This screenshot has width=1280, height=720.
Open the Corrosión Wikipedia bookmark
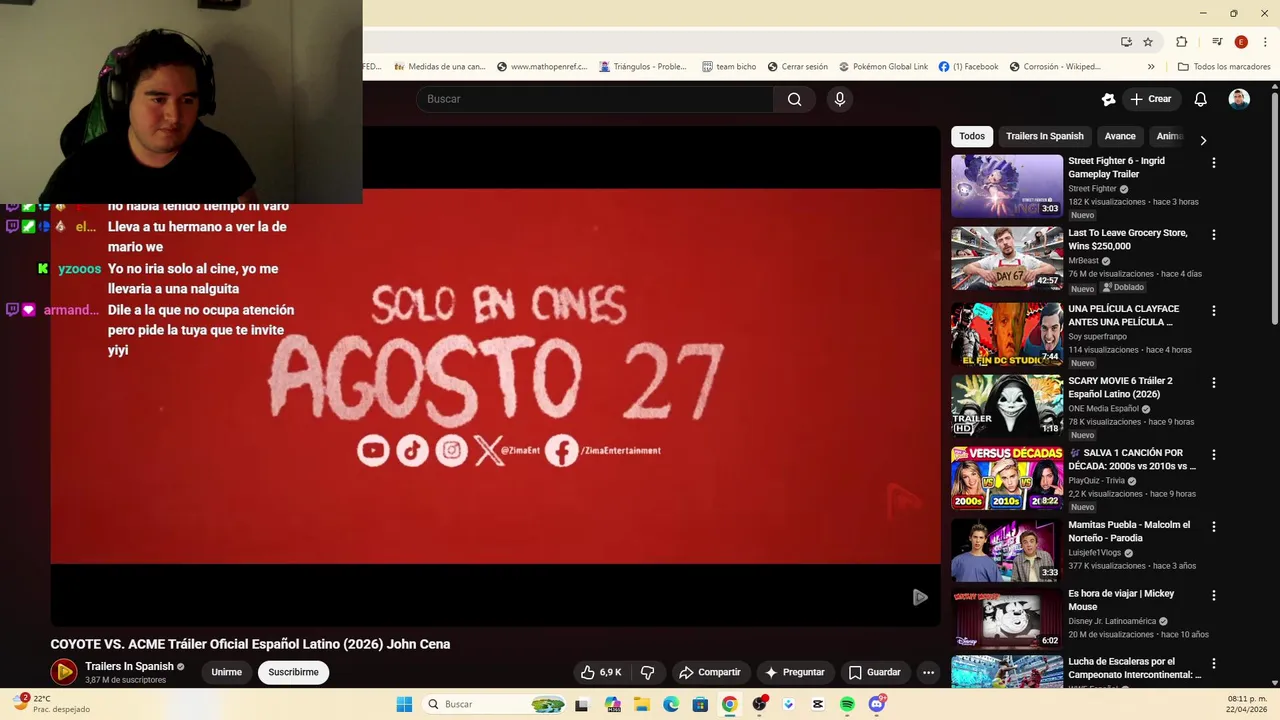click(x=1055, y=67)
